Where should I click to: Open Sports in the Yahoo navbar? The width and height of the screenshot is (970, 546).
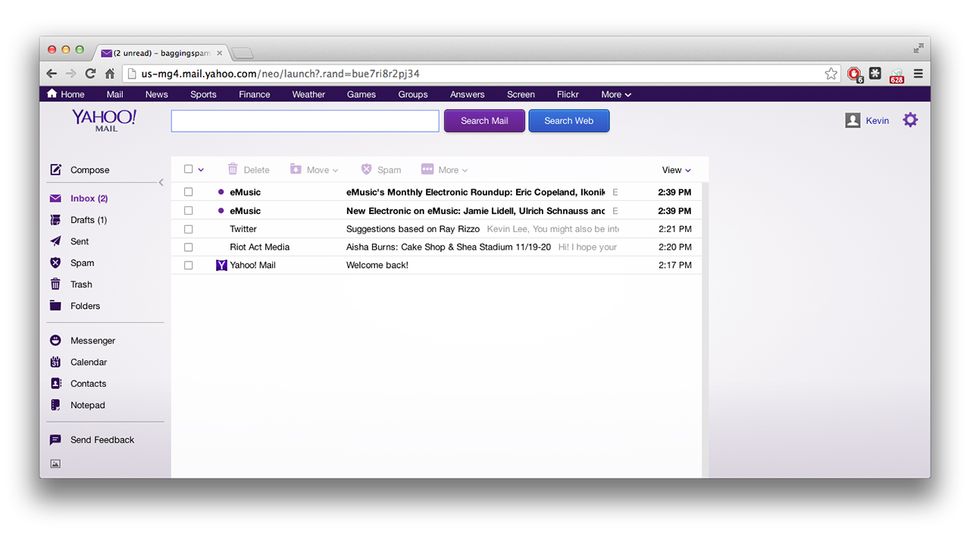[x=203, y=95]
